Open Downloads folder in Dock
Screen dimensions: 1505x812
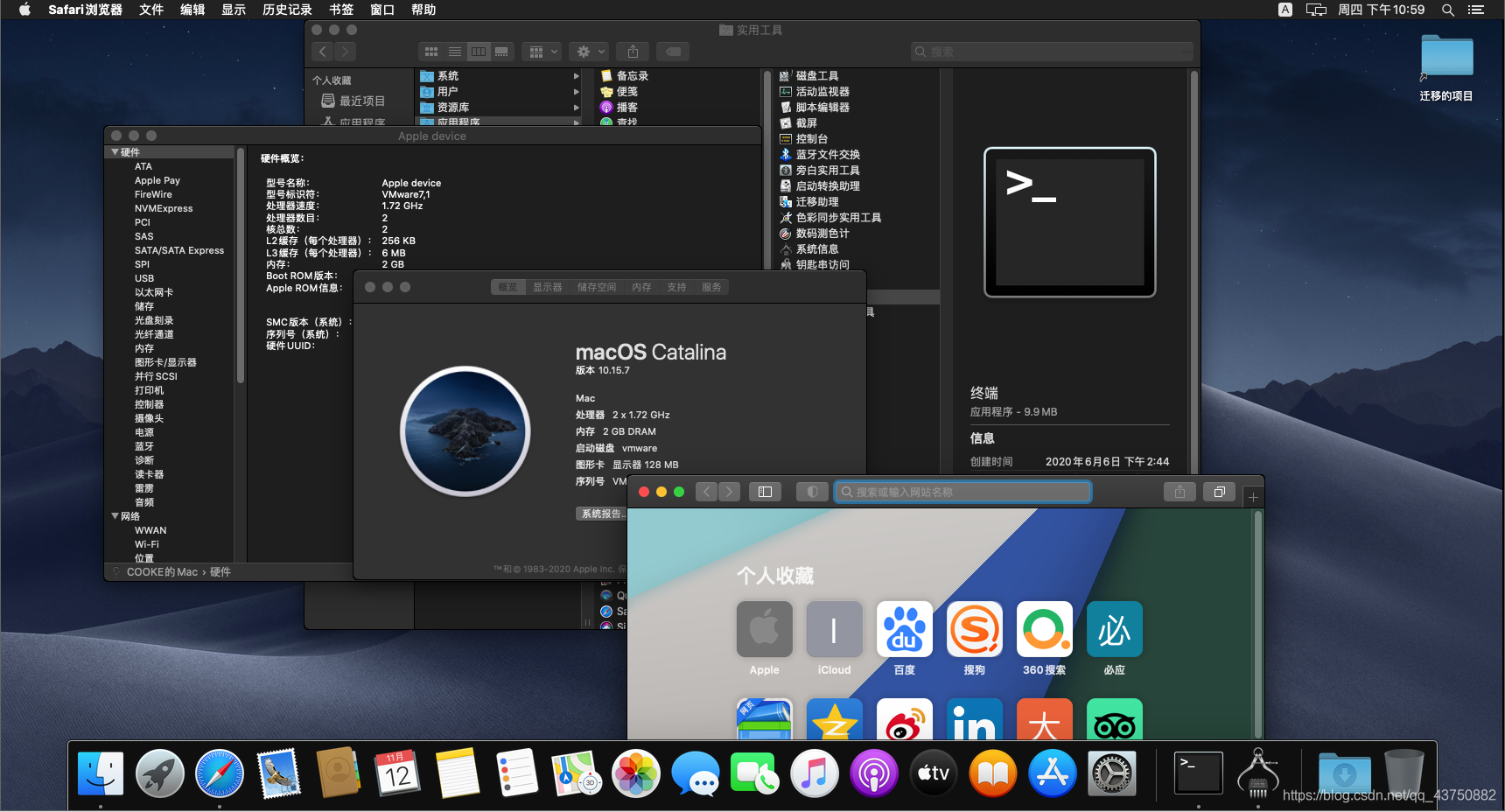(x=1345, y=773)
